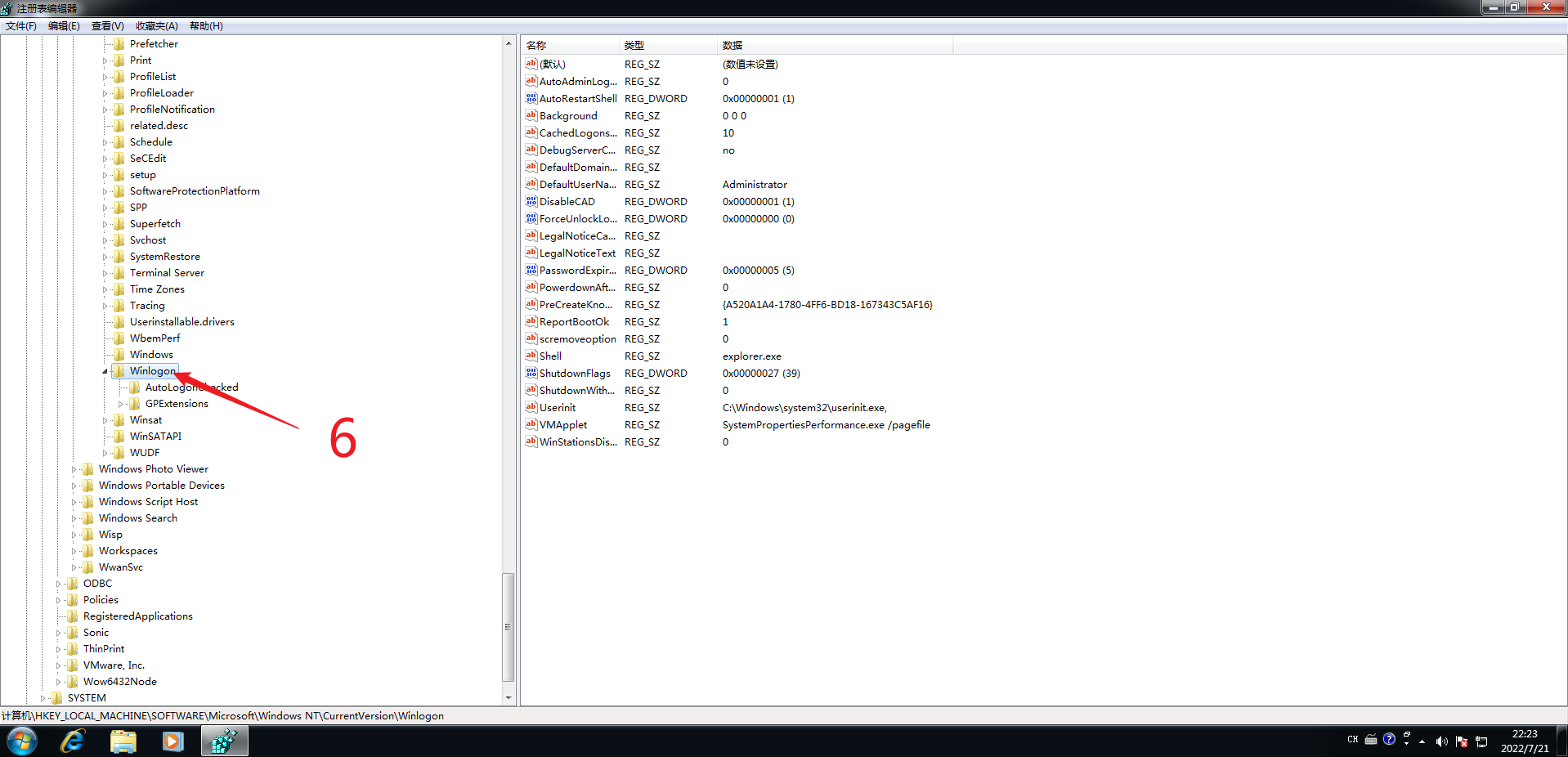
Task: Click the explorer.exe data cell
Action: click(x=752, y=356)
